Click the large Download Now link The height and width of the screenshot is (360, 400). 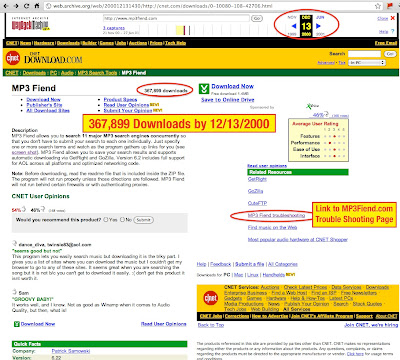[x=232, y=86]
